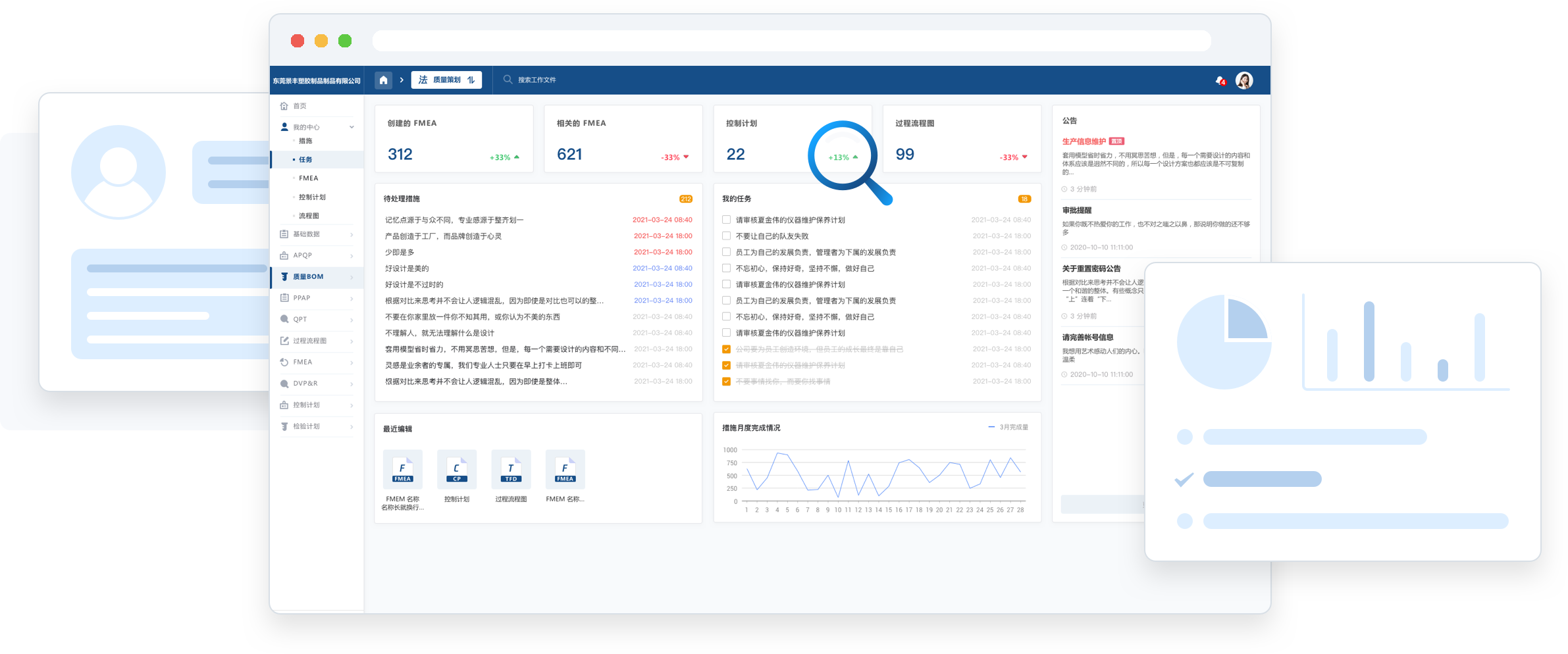Open the 流程图 submenu item
The width and height of the screenshot is (1568, 654).
coord(309,216)
